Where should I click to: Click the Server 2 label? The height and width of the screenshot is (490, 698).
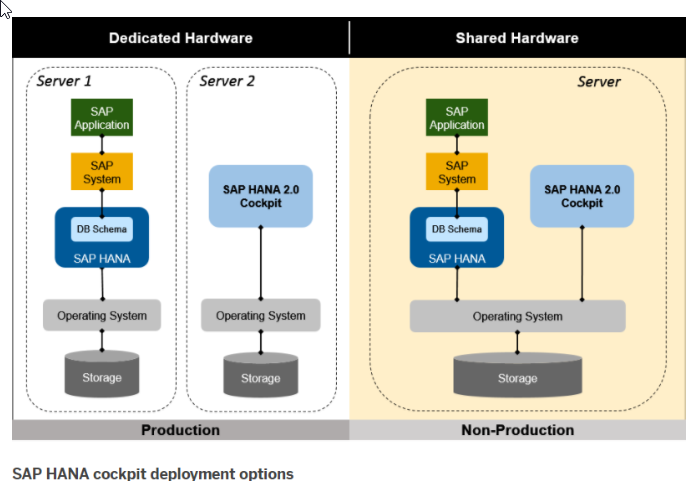tap(227, 81)
